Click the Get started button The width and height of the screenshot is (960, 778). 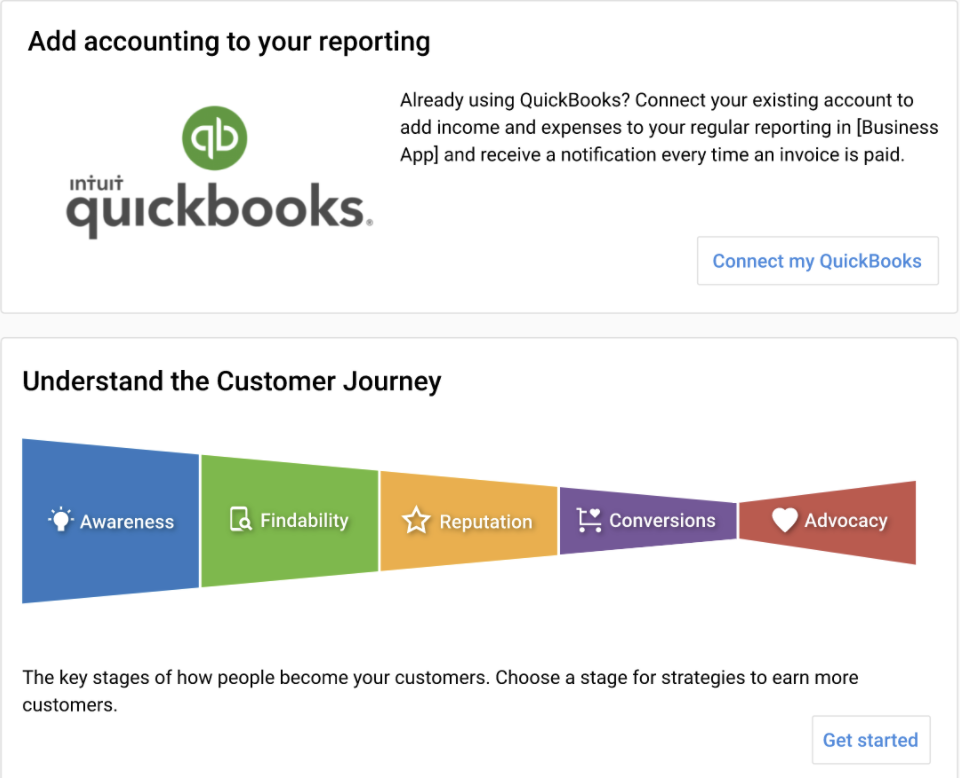click(x=871, y=739)
